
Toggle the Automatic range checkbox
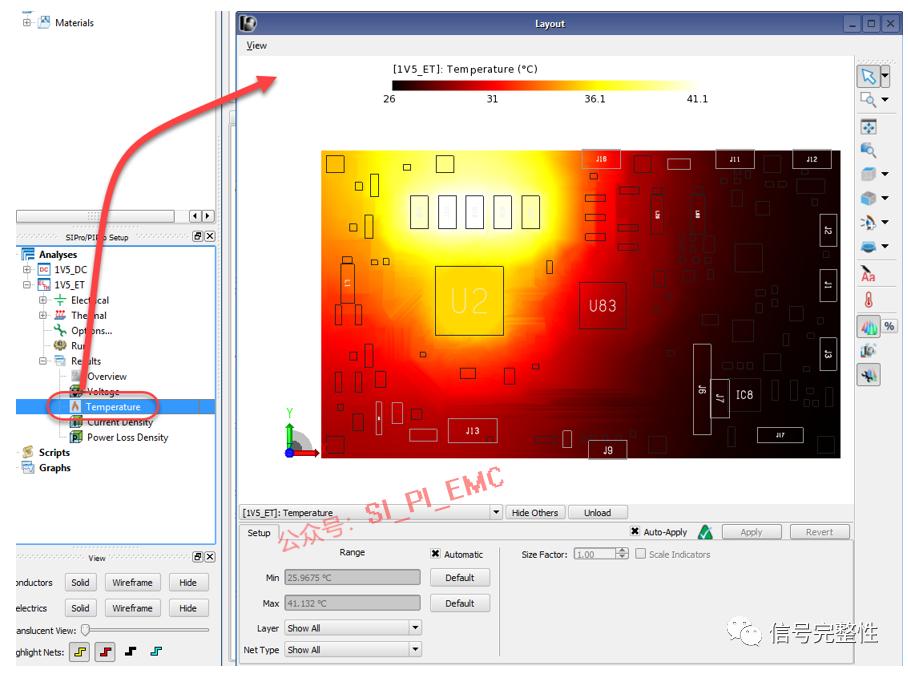click(x=435, y=554)
